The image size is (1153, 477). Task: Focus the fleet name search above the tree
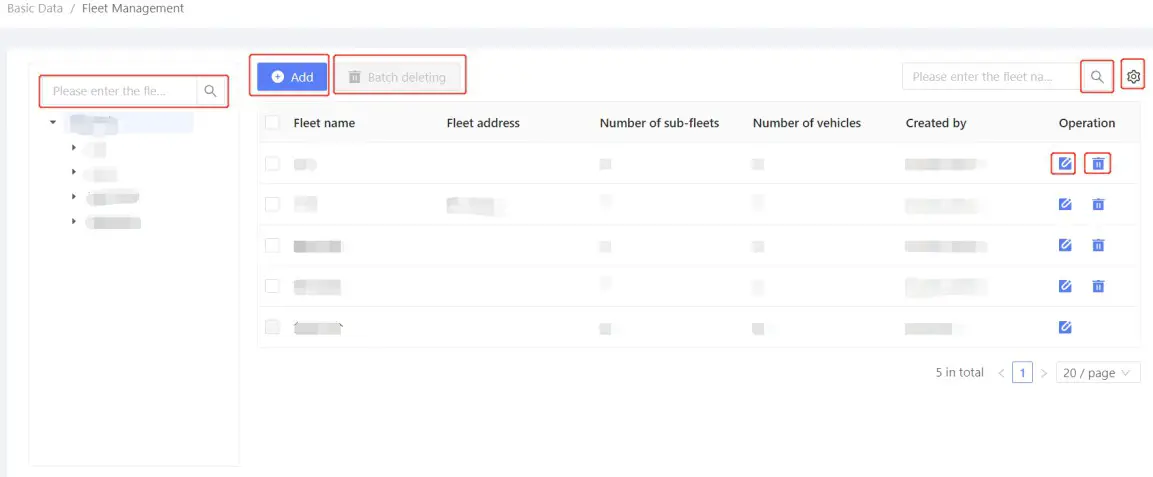[120, 91]
